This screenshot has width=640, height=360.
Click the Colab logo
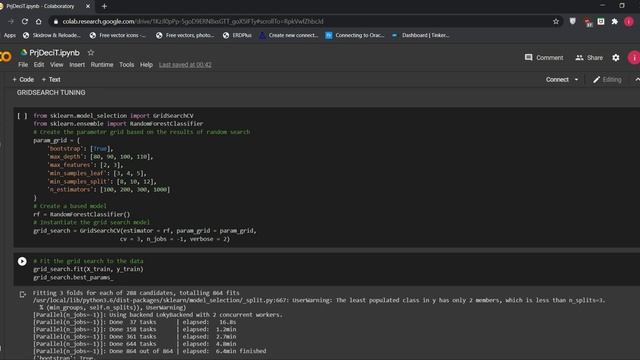coord(6,57)
